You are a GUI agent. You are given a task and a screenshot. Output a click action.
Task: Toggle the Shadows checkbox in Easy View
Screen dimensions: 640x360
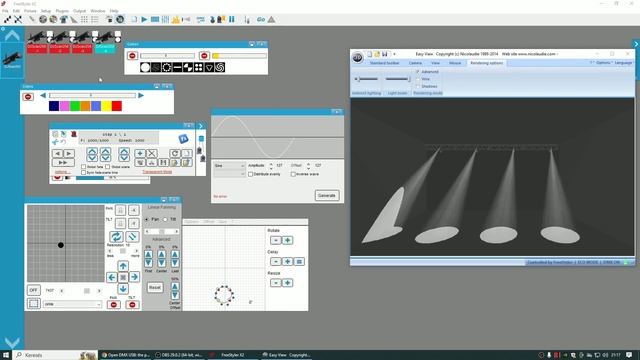418,86
